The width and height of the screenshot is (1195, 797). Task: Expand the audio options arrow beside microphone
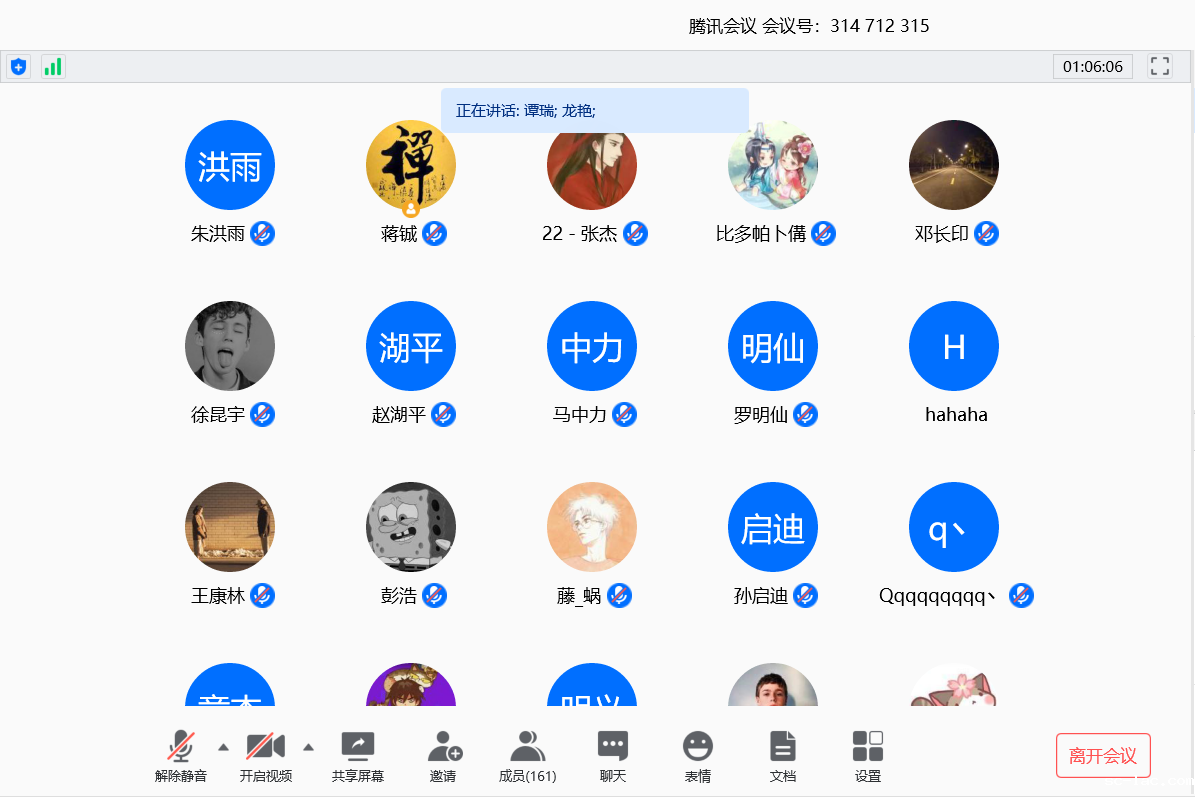pyautogui.click(x=223, y=746)
